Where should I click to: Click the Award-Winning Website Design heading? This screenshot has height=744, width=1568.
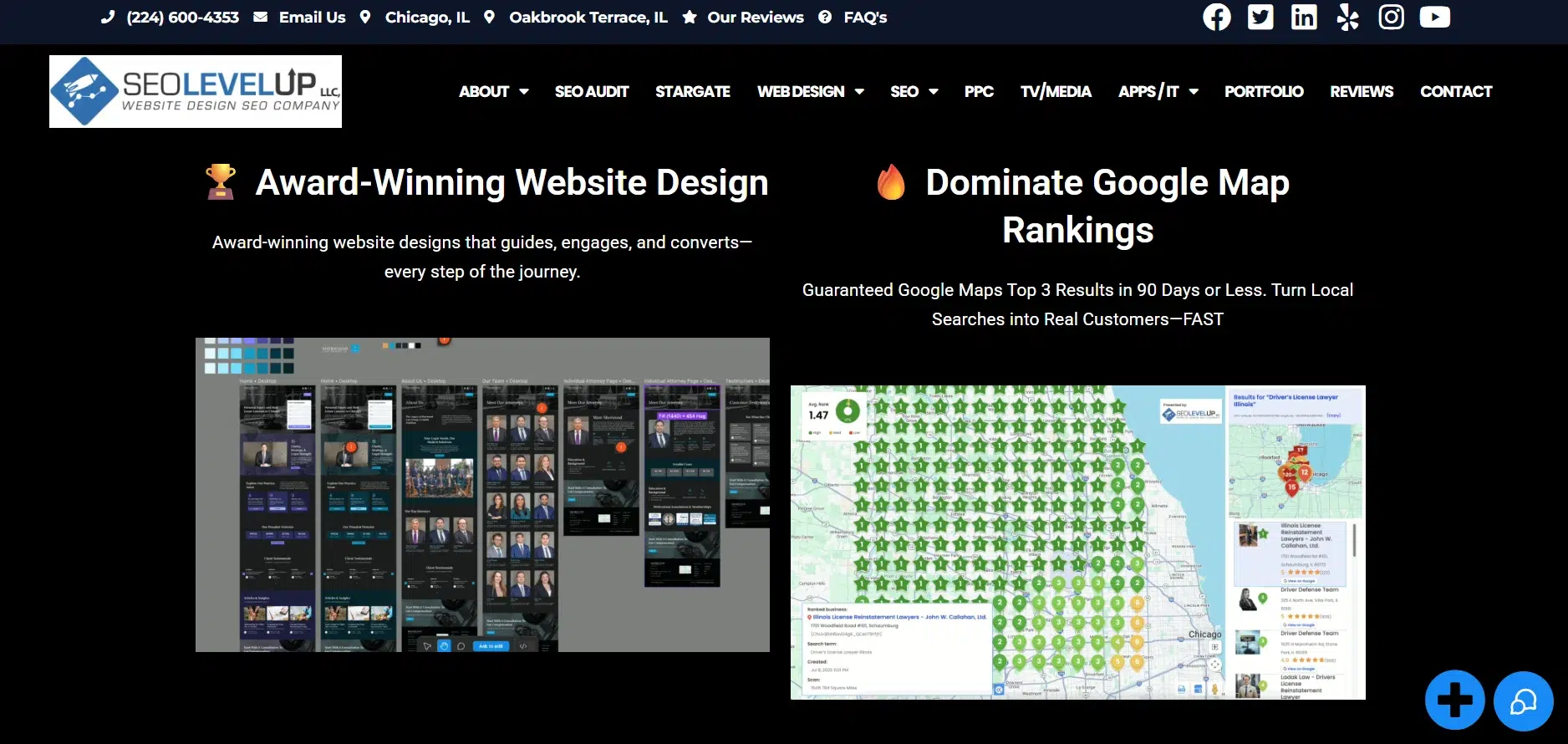click(512, 182)
